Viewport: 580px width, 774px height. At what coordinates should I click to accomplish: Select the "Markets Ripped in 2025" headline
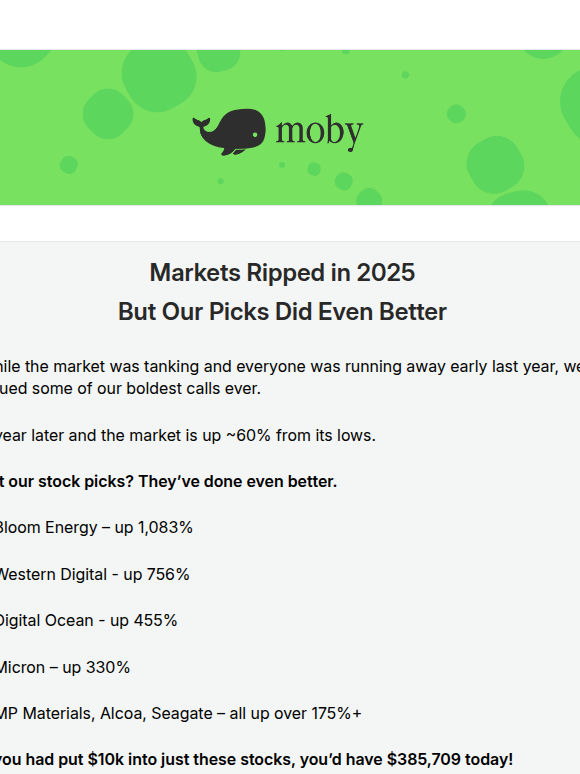point(282,272)
